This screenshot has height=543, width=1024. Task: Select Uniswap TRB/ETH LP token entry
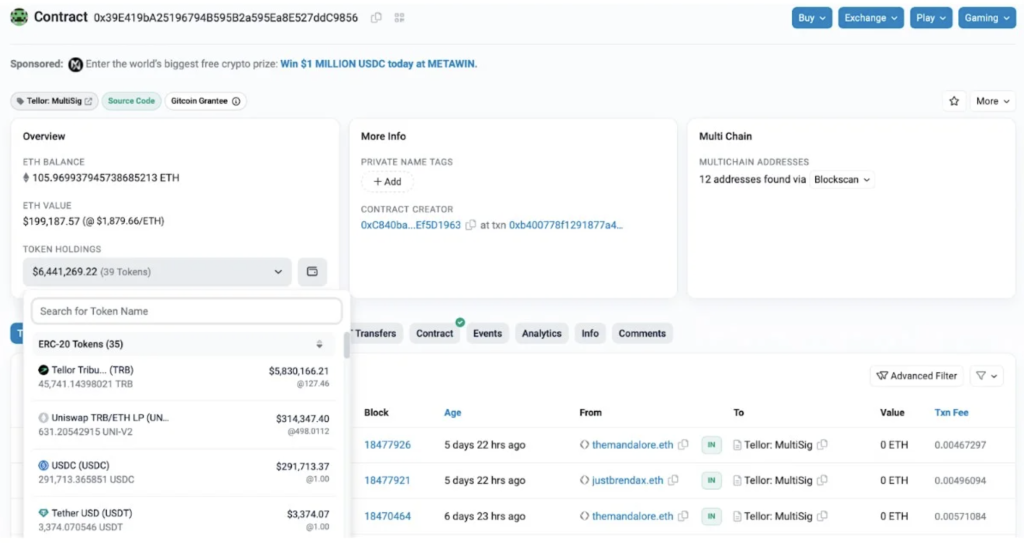(x=184, y=425)
